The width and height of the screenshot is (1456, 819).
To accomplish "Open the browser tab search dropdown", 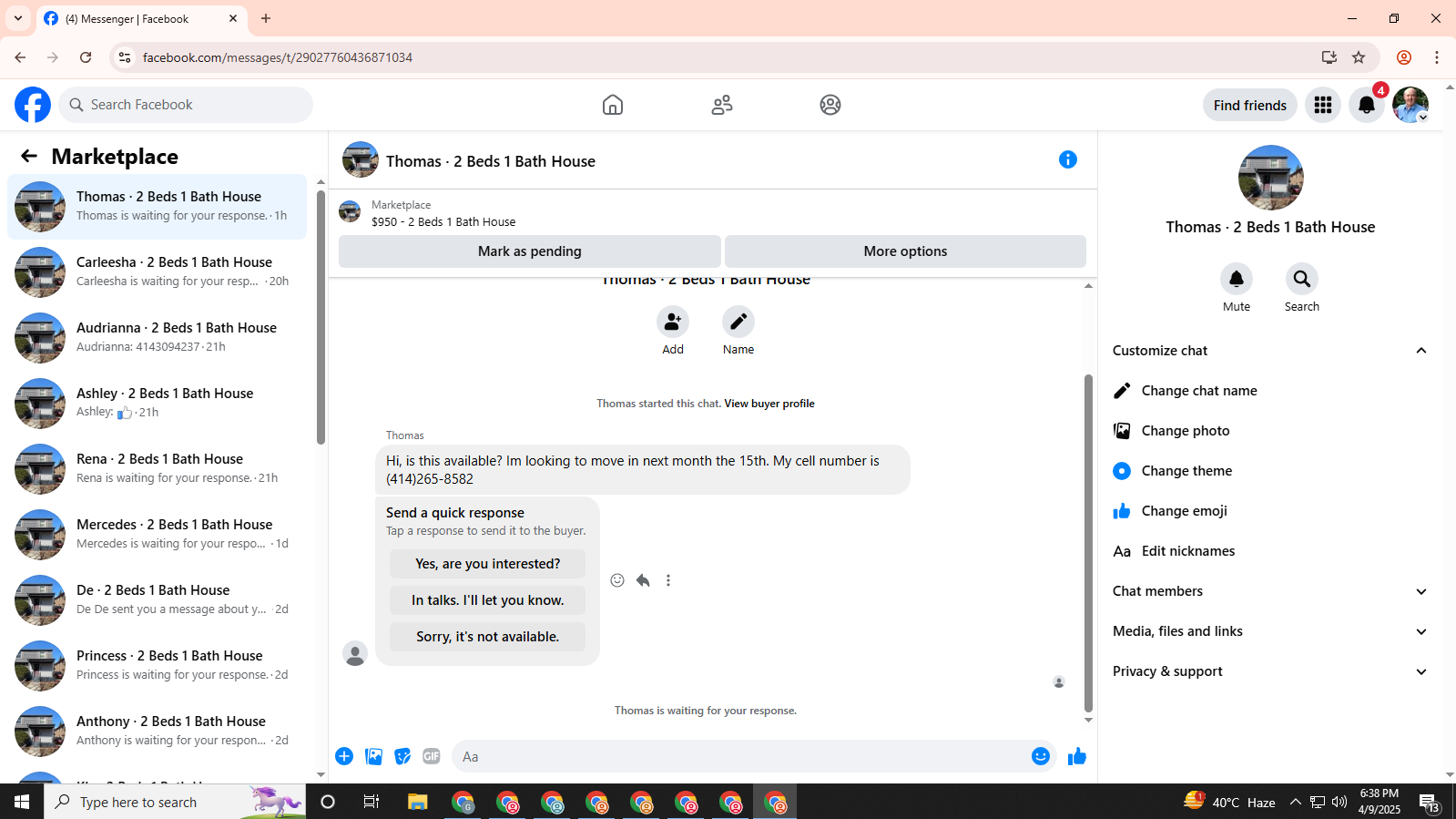I will click(x=18, y=18).
